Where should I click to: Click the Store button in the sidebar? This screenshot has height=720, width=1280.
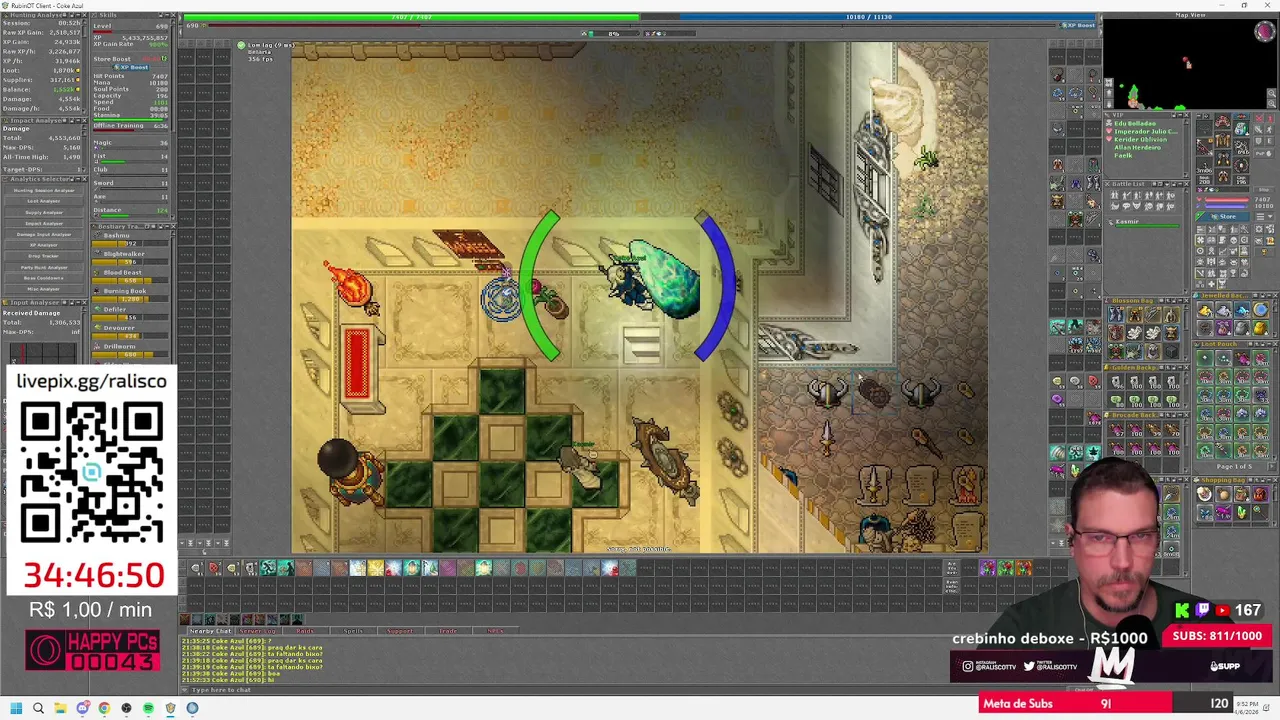pyautogui.click(x=1224, y=217)
